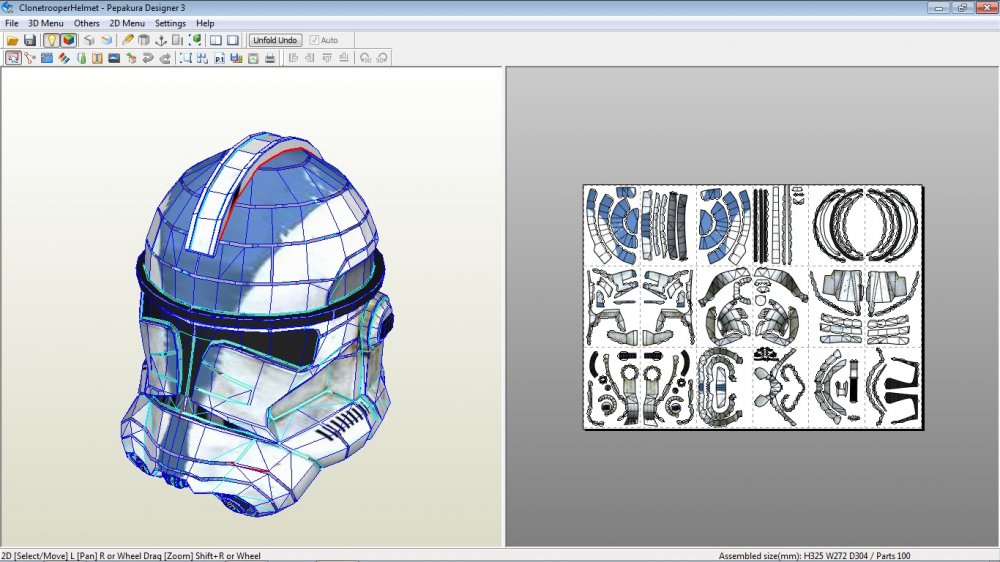This screenshot has height=562, width=1000.
Task: Click the green cube selection icon
Action: tap(195, 40)
